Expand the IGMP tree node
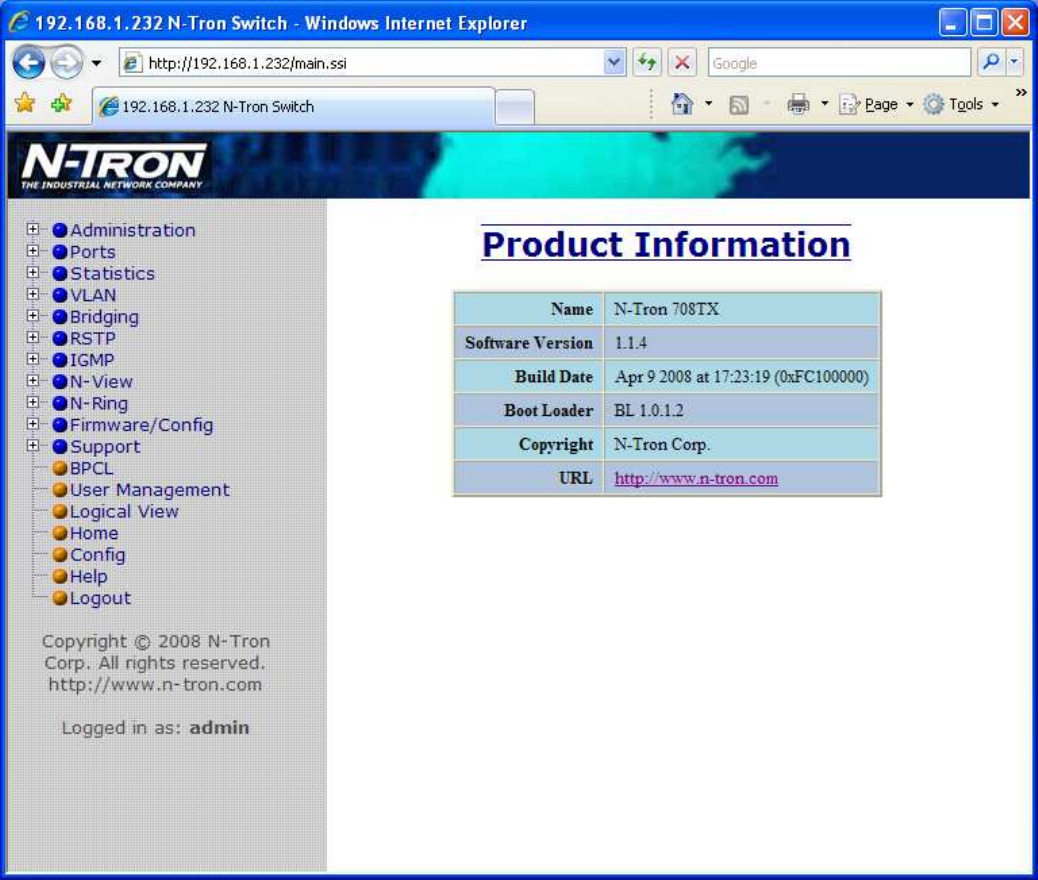Viewport: 1038px width, 880px height. tap(32, 359)
